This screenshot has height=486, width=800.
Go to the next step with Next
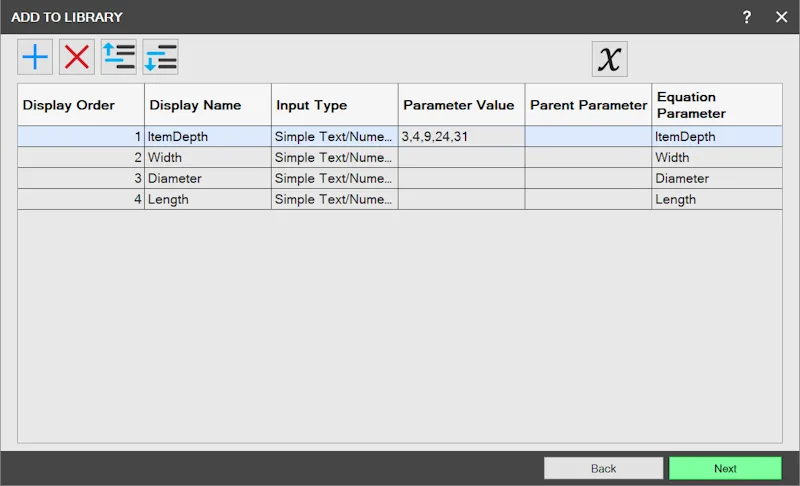(725, 468)
